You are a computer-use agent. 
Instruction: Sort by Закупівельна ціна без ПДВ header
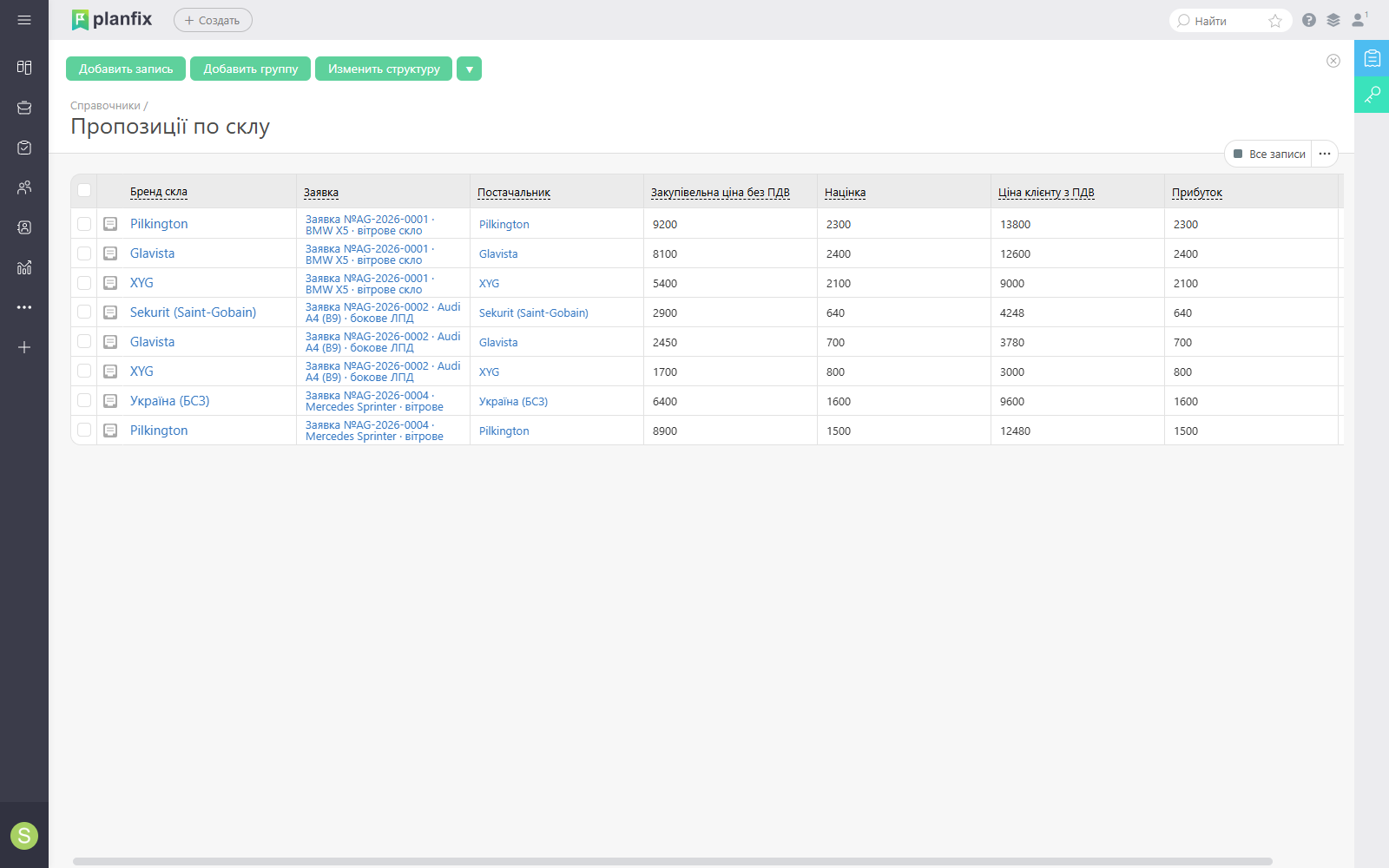pyautogui.click(x=721, y=193)
